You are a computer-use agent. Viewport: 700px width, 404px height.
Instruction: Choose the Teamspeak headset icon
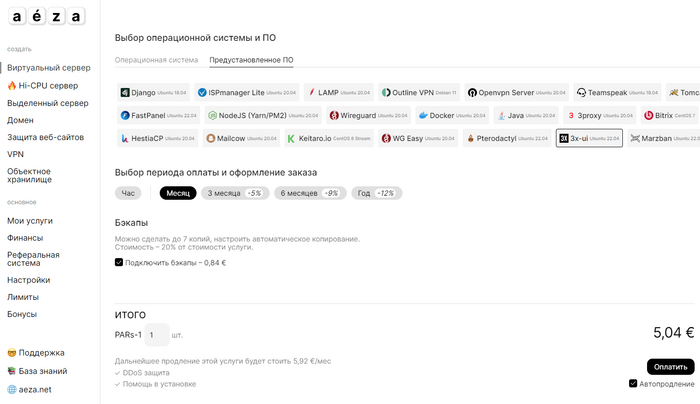(x=581, y=92)
